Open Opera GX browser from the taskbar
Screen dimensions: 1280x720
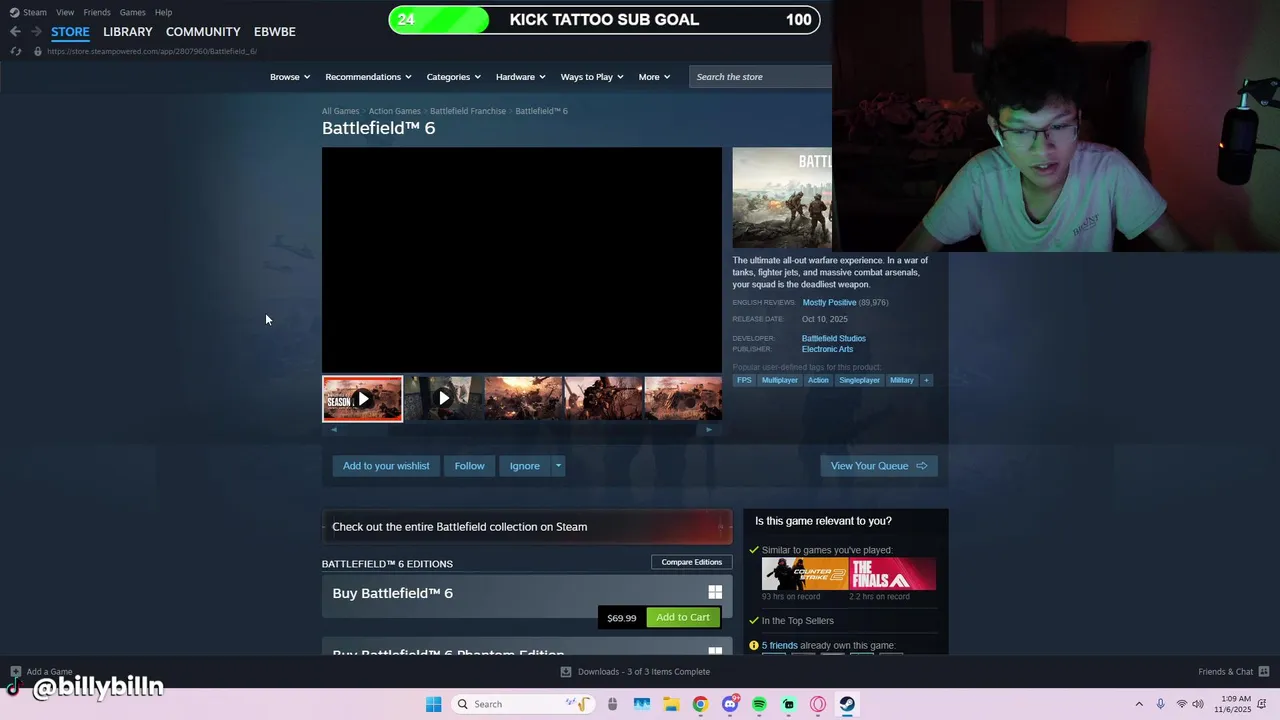(x=818, y=704)
